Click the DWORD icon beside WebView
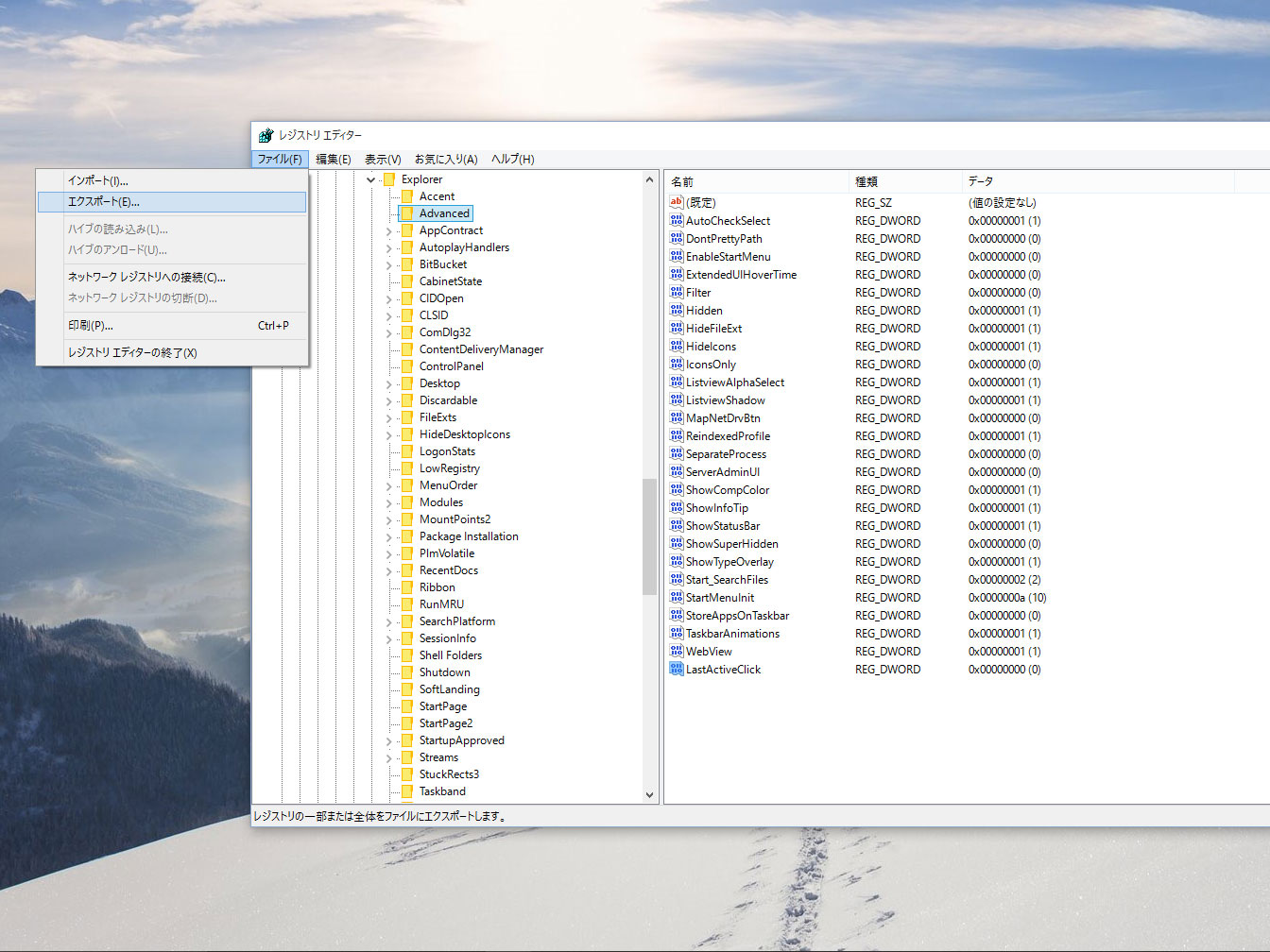This screenshot has width=1270, height=952. click(677, 651)
